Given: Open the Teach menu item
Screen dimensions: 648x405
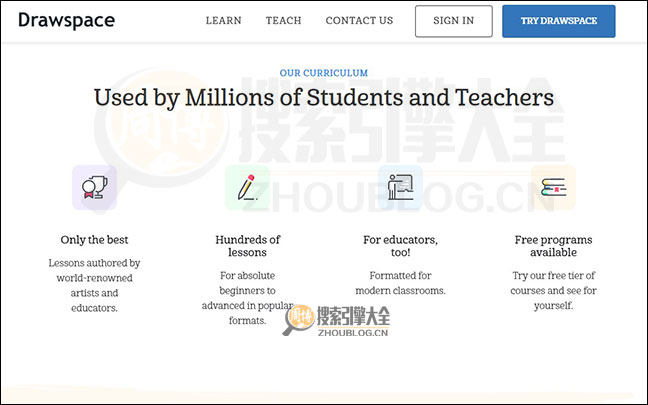Looking at the screenshot, I should (284, 21).
